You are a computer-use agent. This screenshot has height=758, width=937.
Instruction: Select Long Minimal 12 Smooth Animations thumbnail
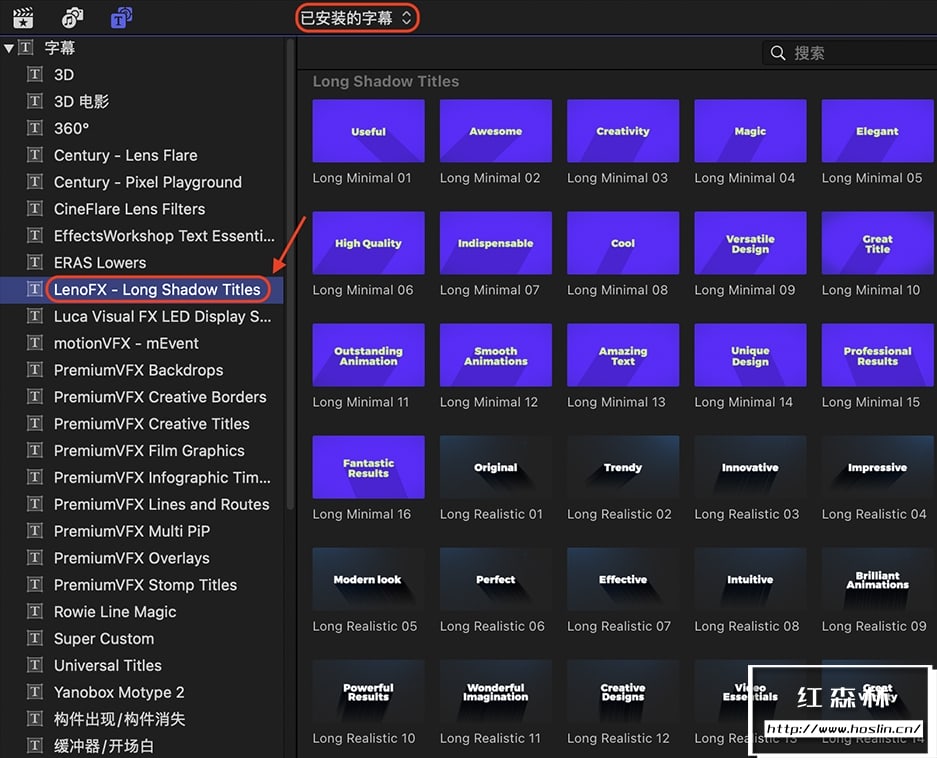(495, 355)
